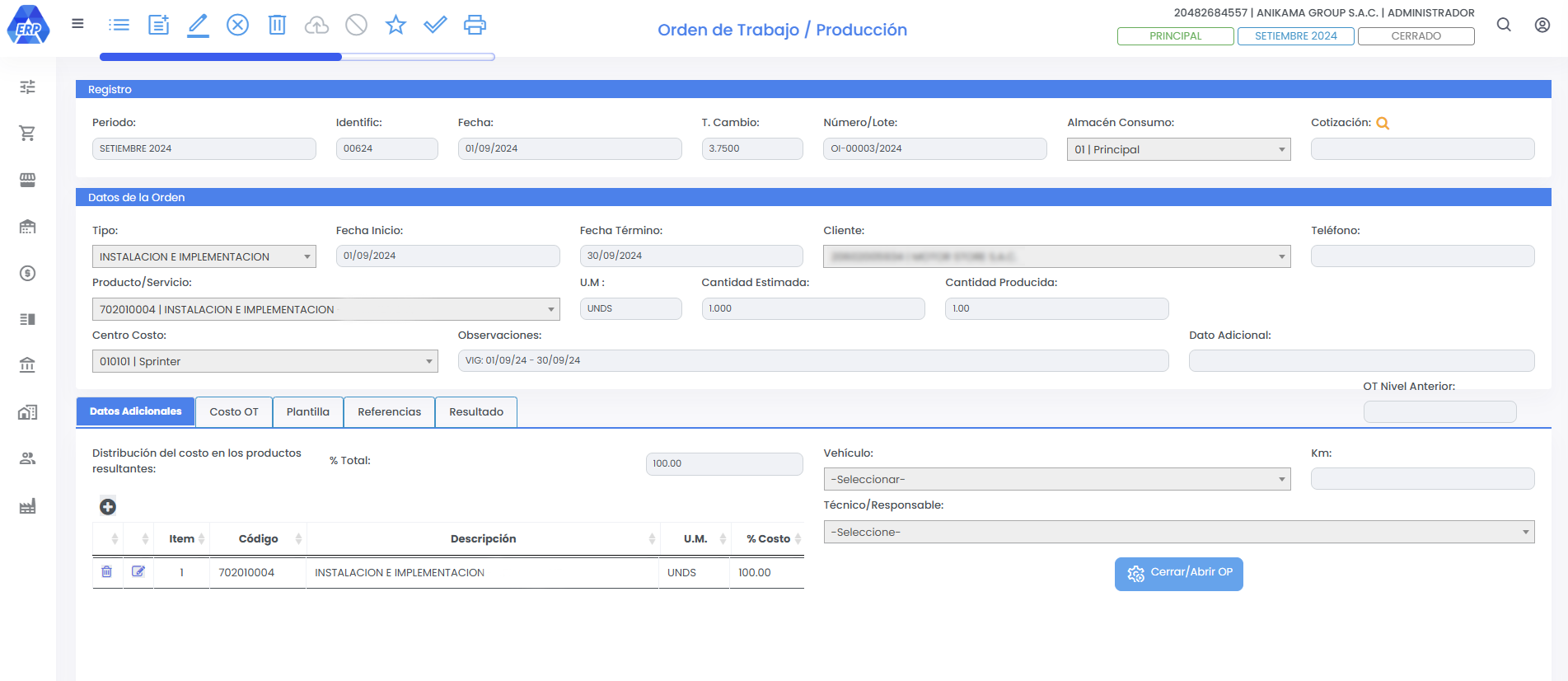Open the Técnico/Responsable dropdown

click(1178, 532)
